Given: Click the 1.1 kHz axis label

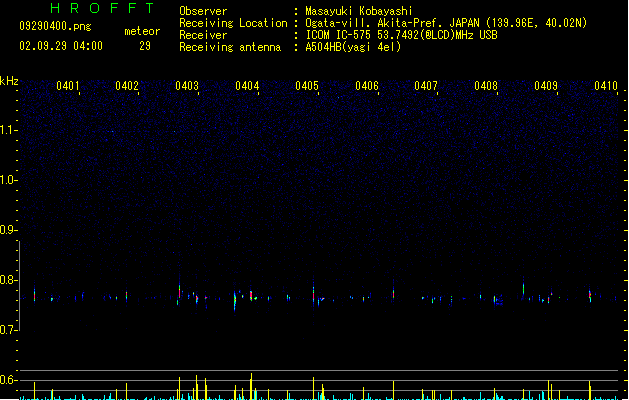Looking at the screenshot, I should (x=8, y=130).
